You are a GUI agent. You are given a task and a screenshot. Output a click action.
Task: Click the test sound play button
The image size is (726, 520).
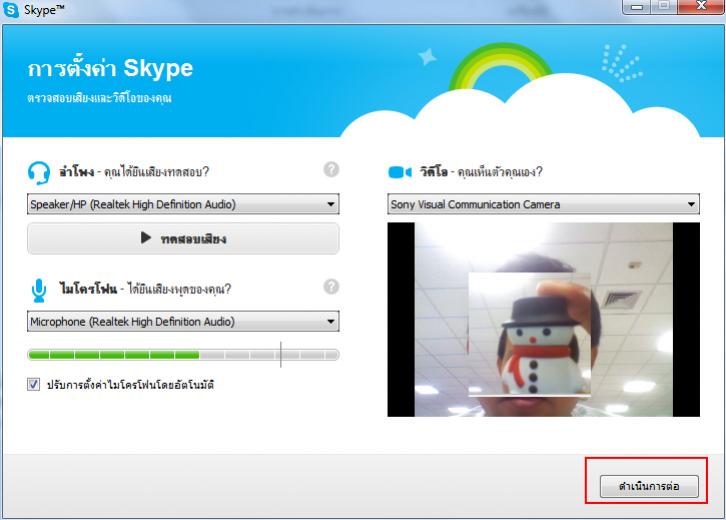click(x=183, y=238)
